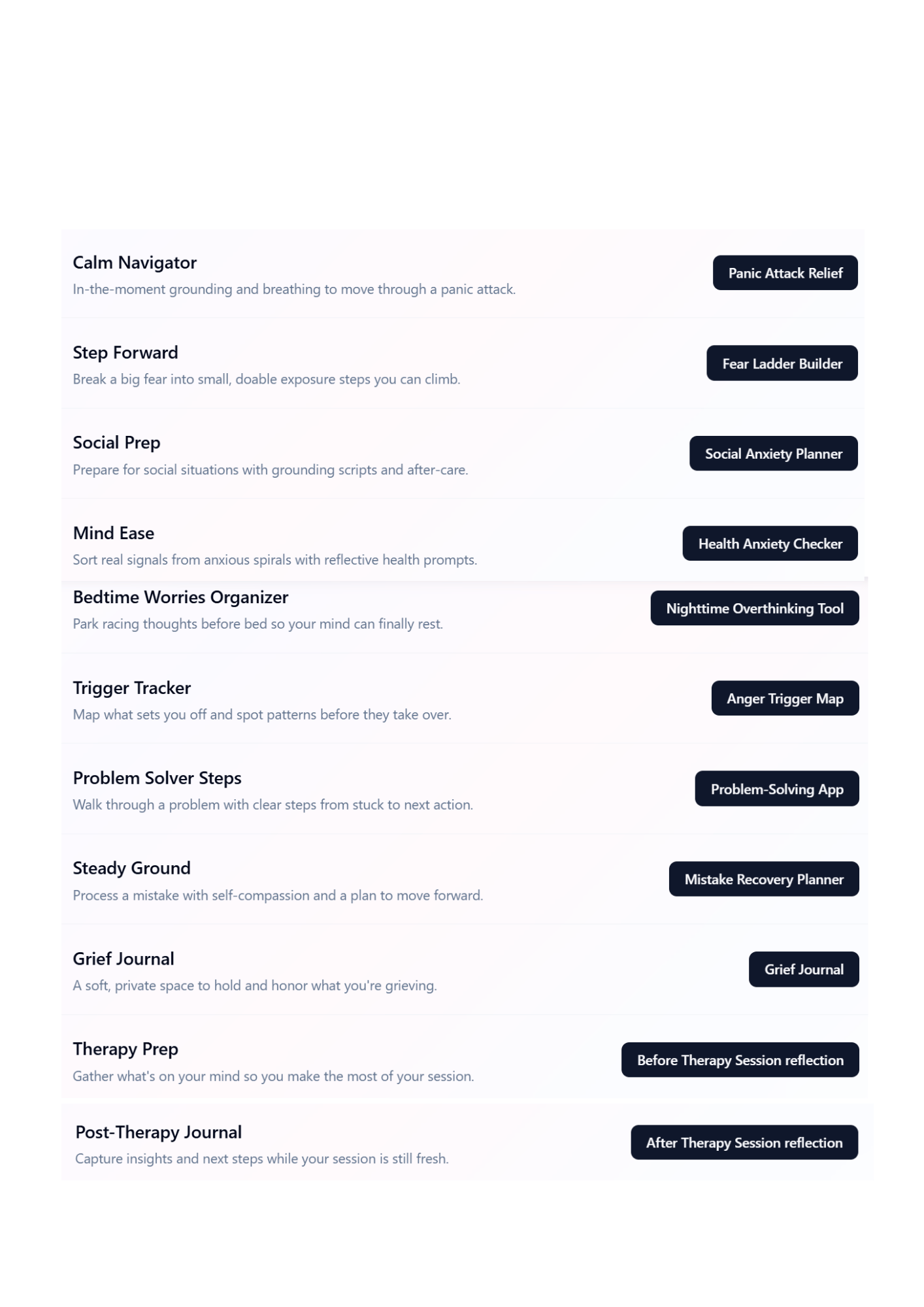Open the Mistake Recovery Planner

click(x=764, y=879)
